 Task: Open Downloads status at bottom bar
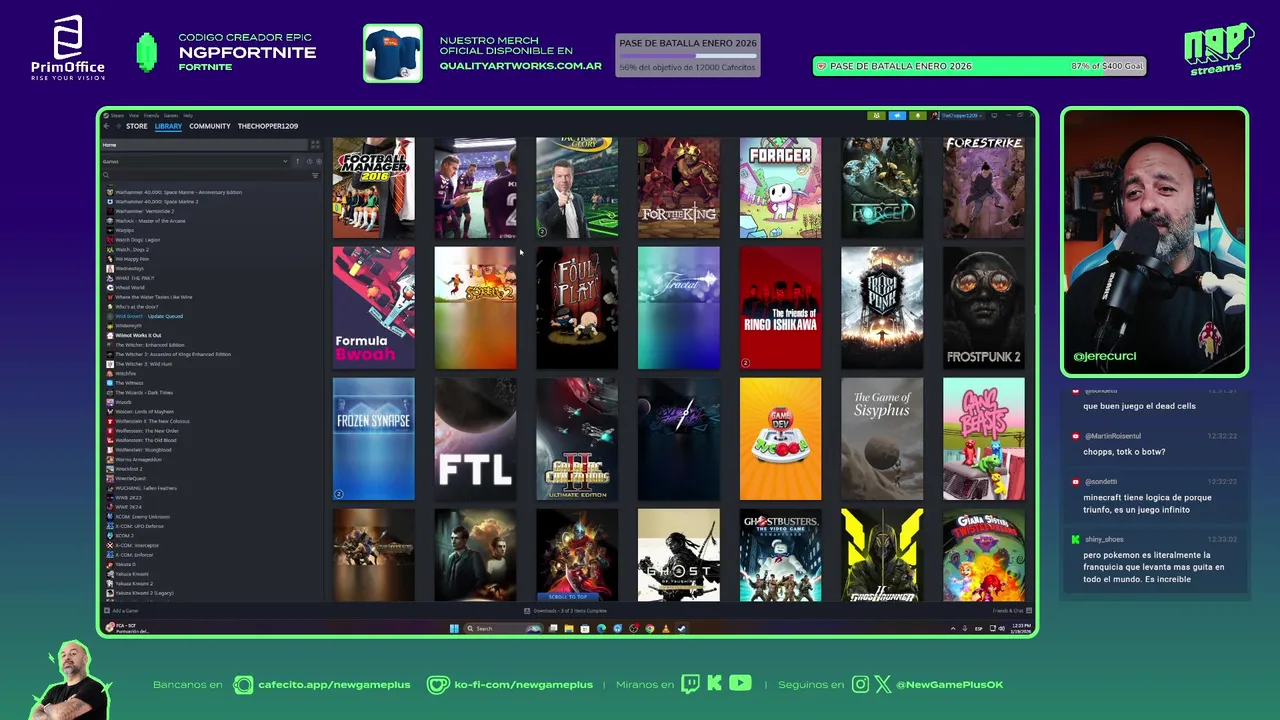[x=566, y=611]
